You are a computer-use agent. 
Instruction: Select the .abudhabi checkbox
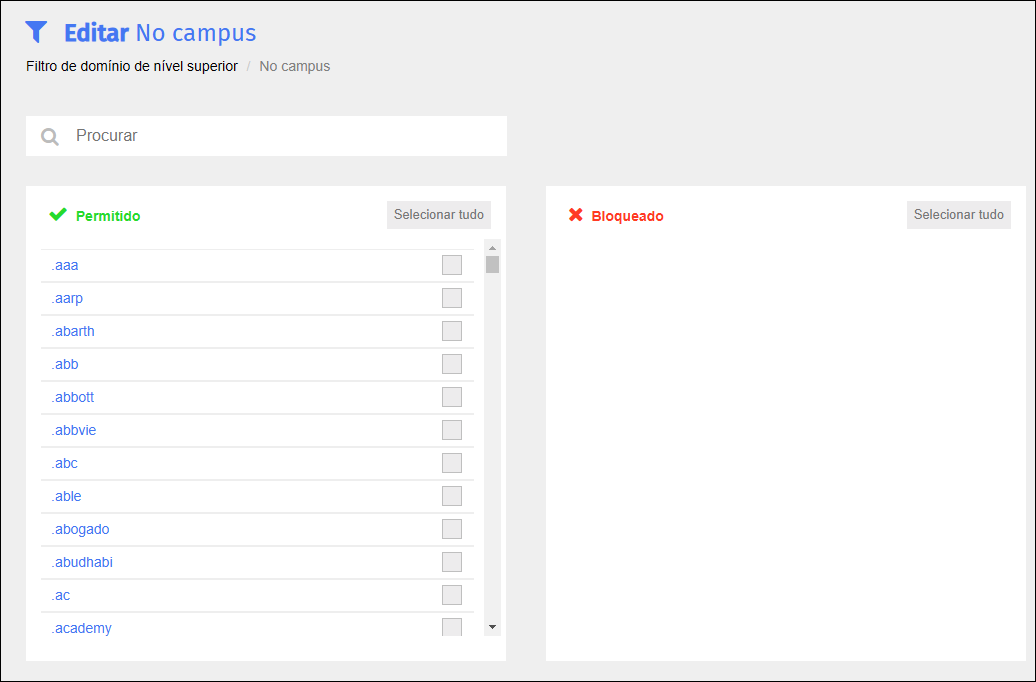tap(452, 562)
